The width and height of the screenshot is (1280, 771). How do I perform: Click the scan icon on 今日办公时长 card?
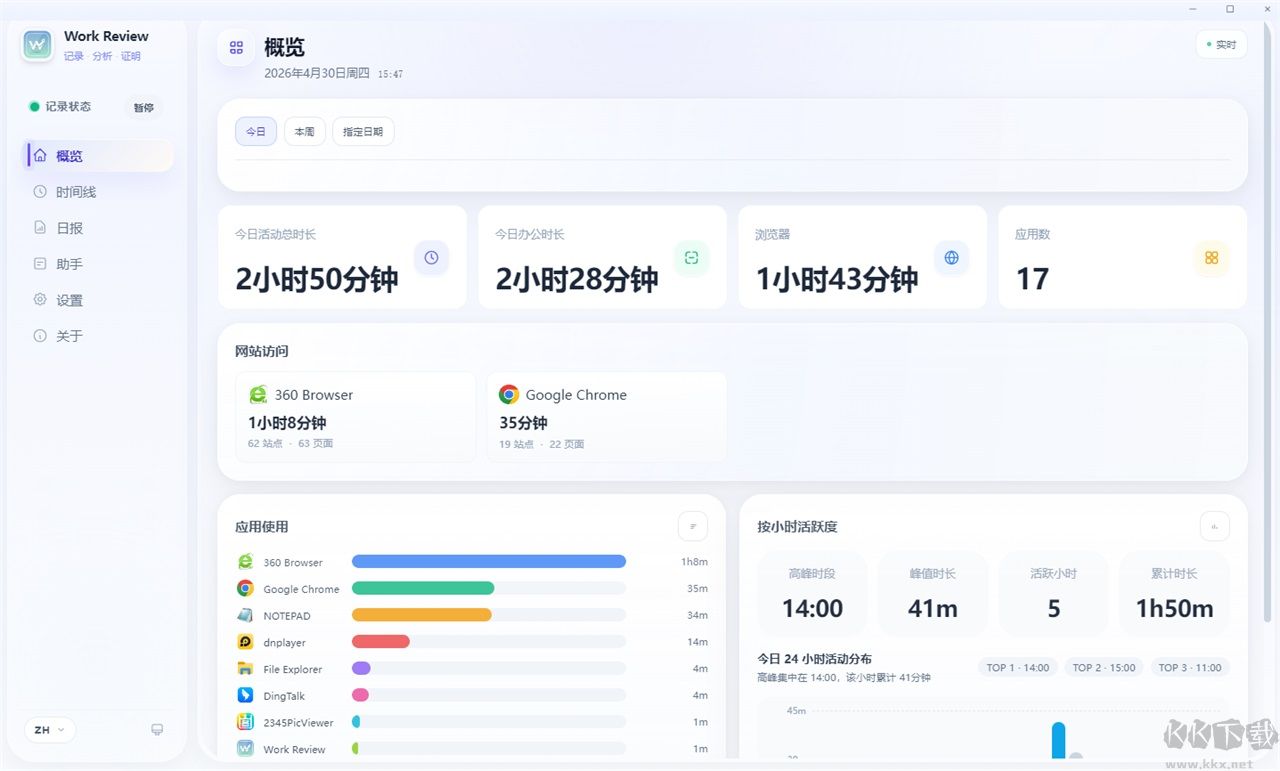[691, 258]
